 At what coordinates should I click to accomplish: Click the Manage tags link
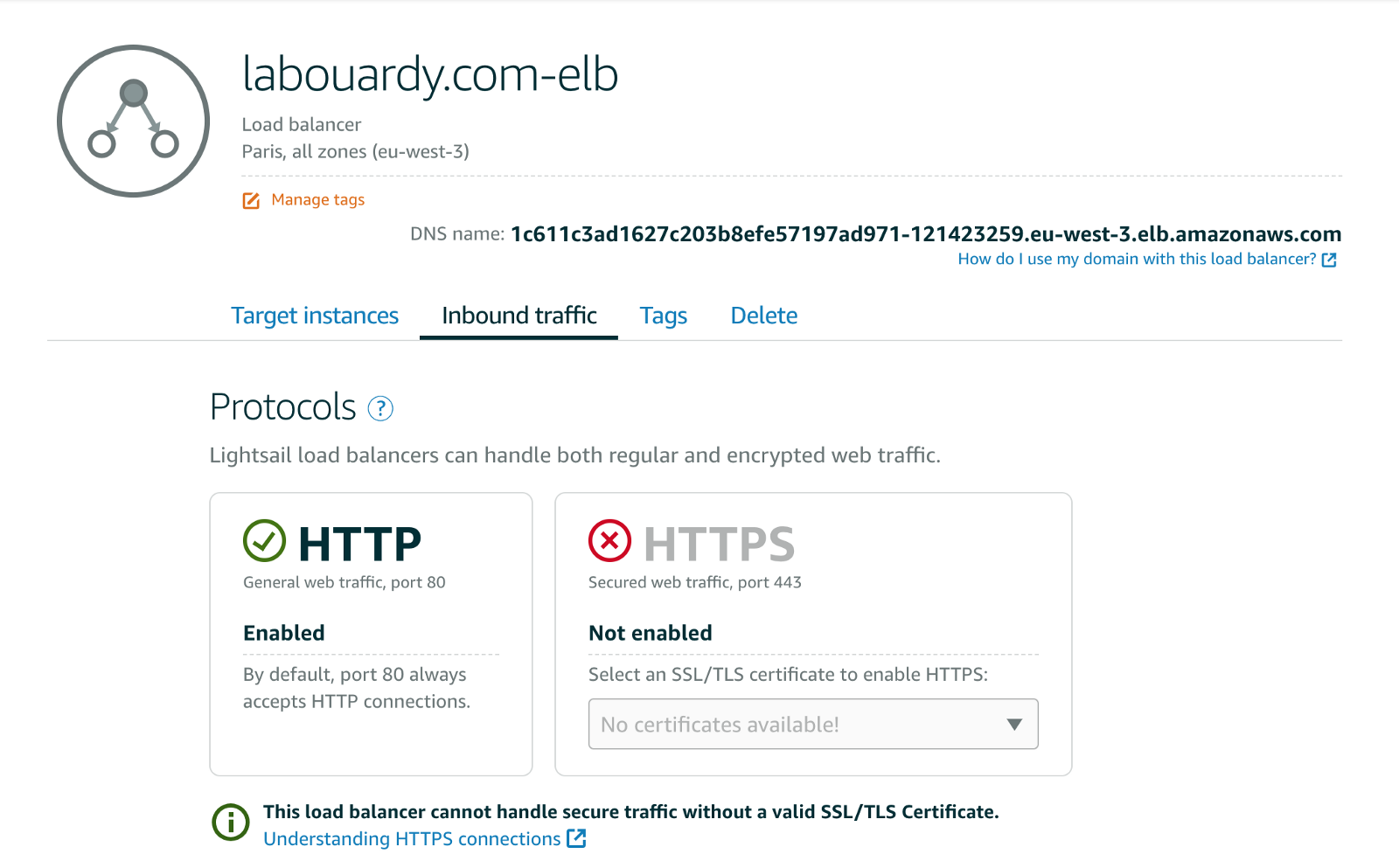coord(318,200)
